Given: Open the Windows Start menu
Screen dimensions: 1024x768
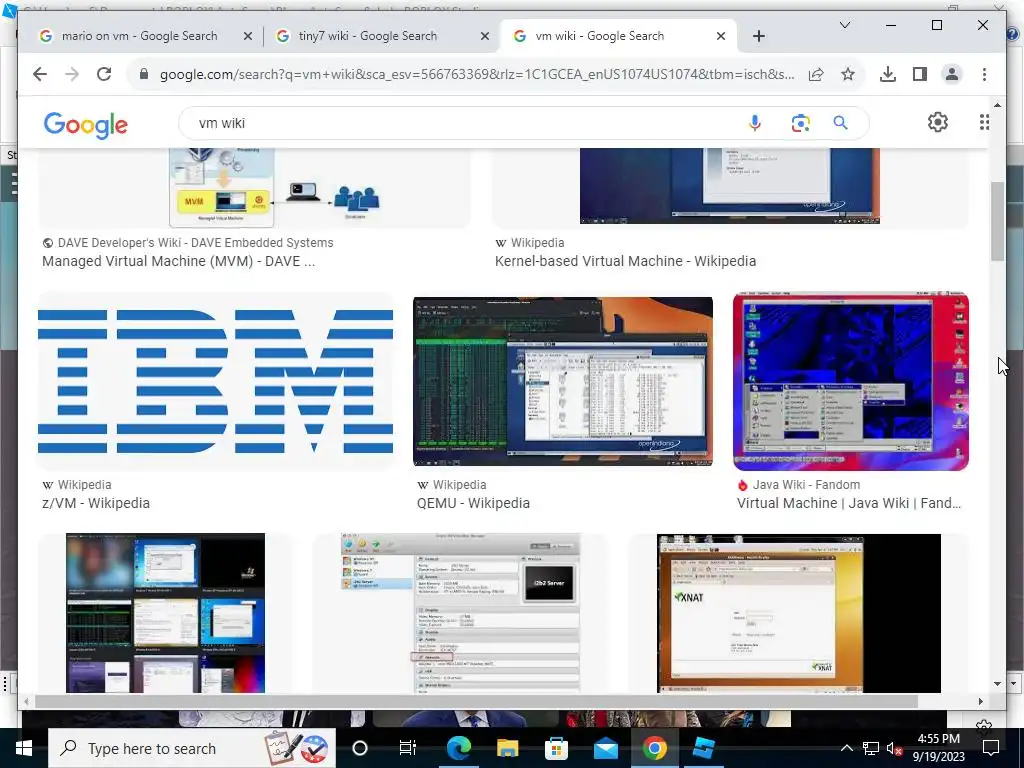Looking at the screenshot, I should (24, 748).
